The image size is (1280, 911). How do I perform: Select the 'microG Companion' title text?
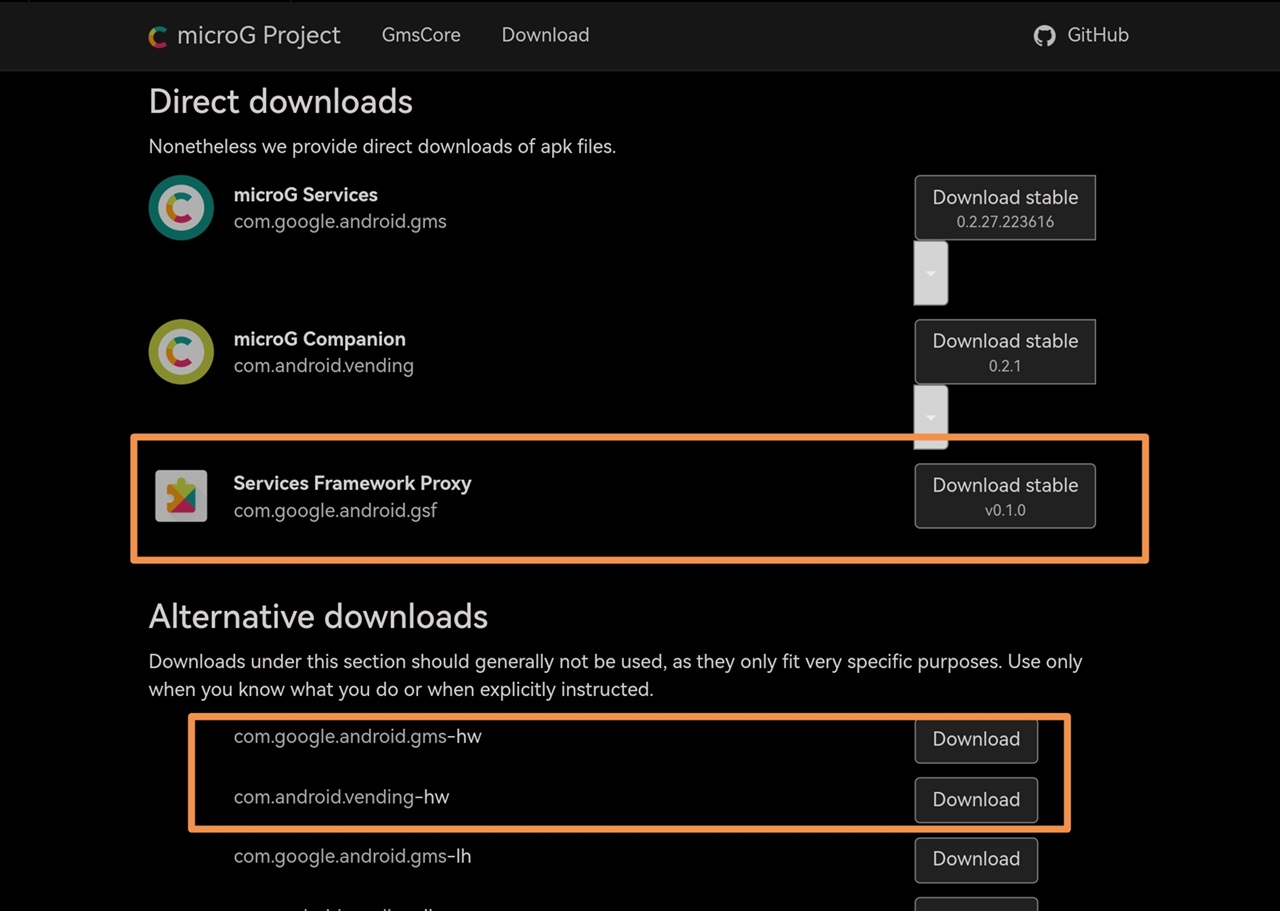(320, 339)
